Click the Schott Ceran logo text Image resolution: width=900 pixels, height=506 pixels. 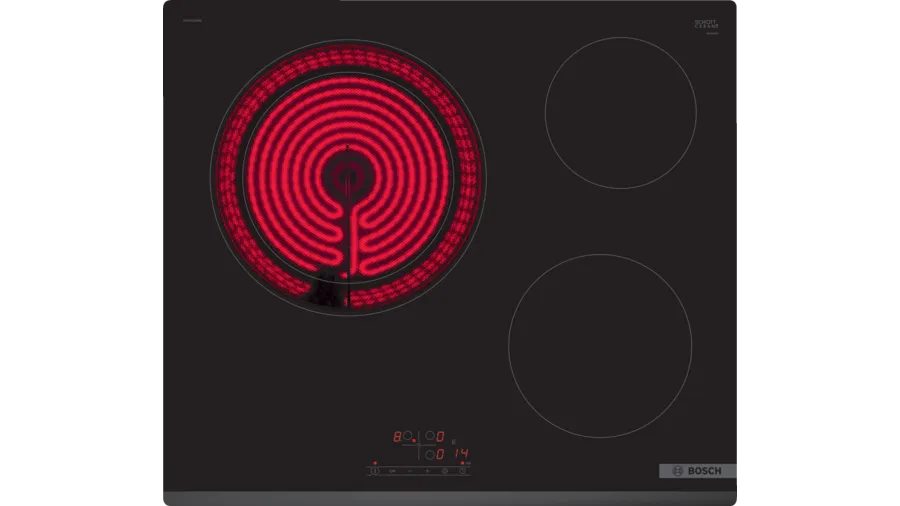(706, 25)
